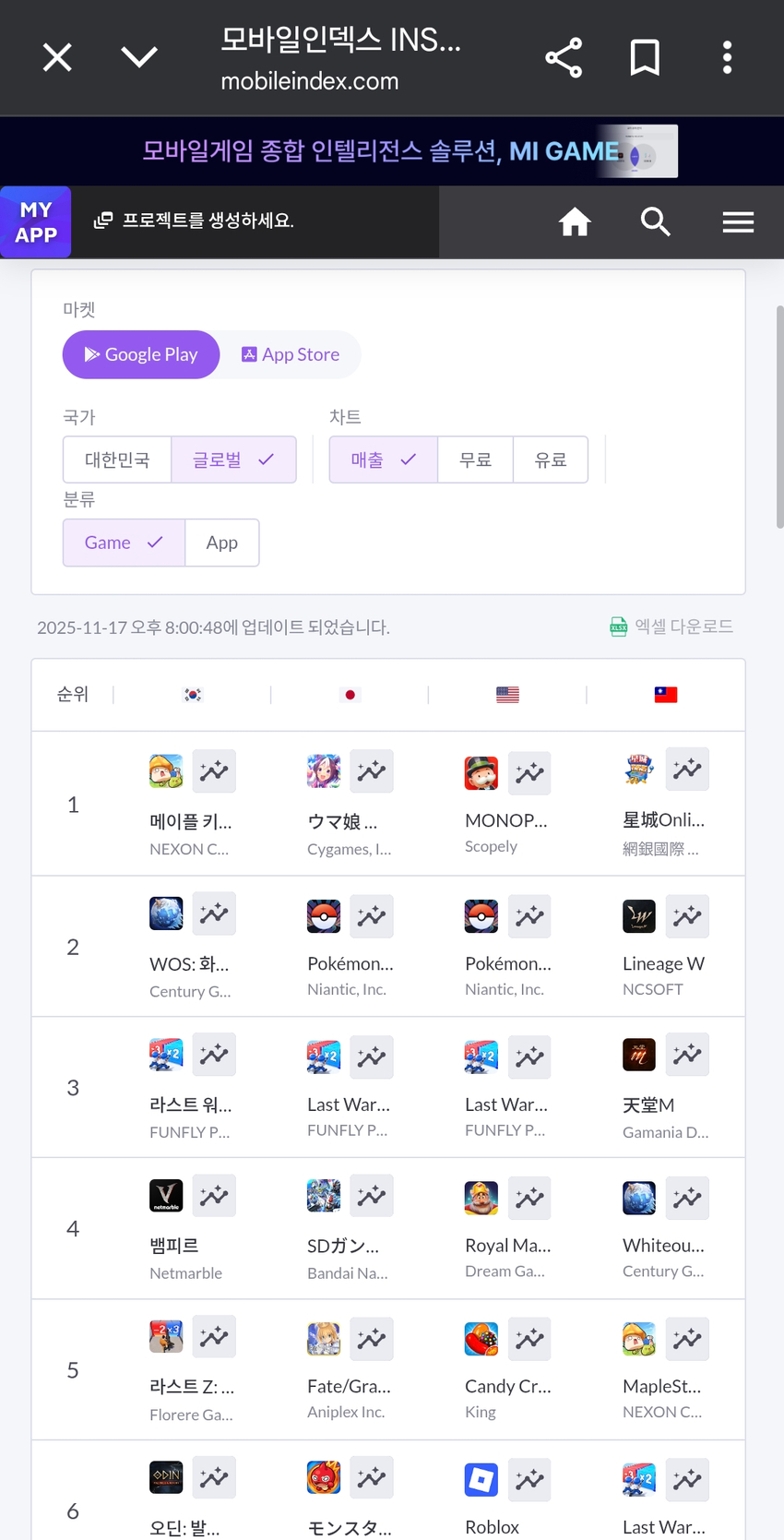Switch chart type to 무료
Screen dimensions: 784x1540
click(x=475, y=460)
